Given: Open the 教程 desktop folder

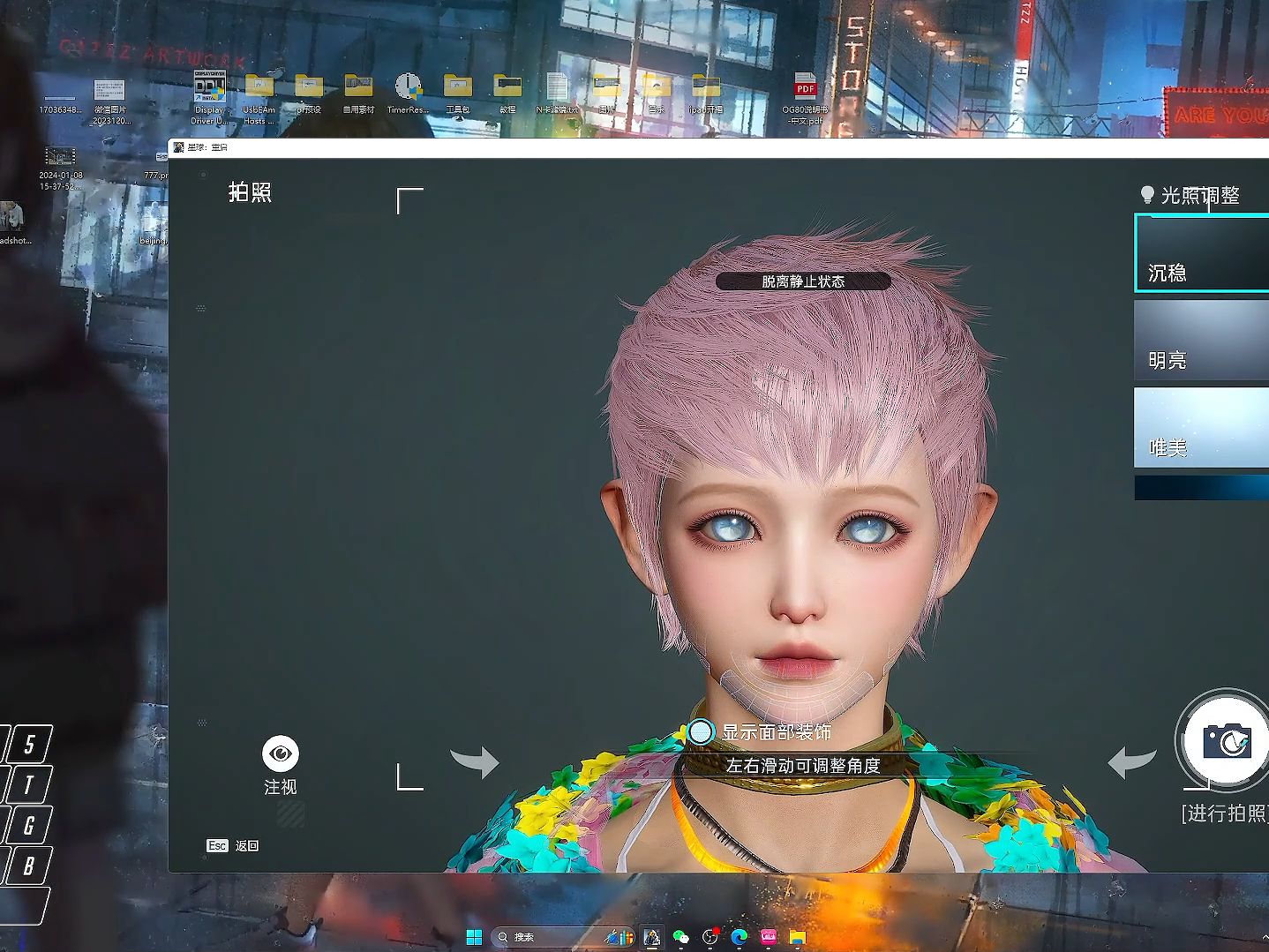Looking at the screenshot, I should (507, 94).
